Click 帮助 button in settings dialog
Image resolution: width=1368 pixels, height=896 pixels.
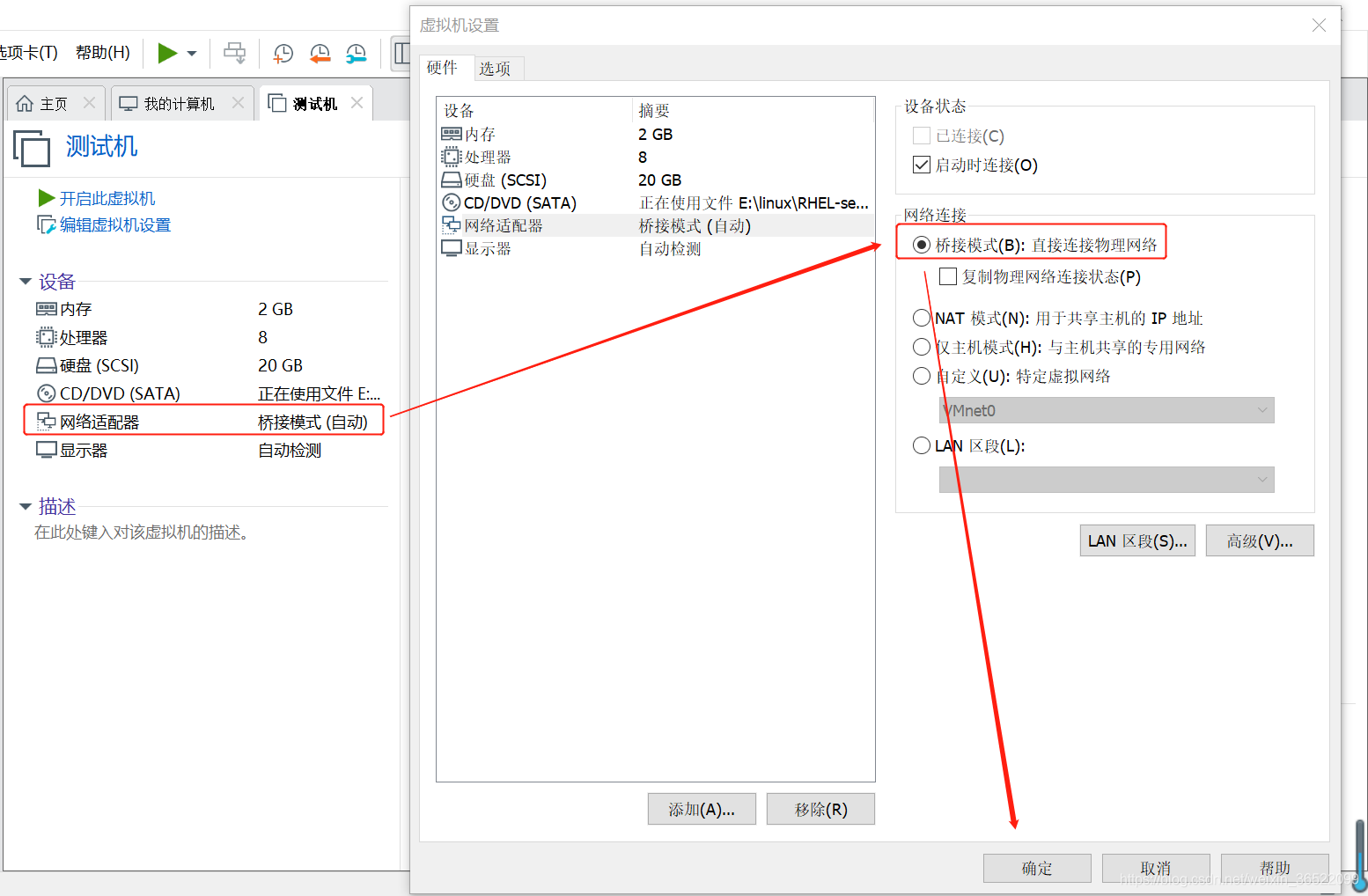(x=1275, y=868)
